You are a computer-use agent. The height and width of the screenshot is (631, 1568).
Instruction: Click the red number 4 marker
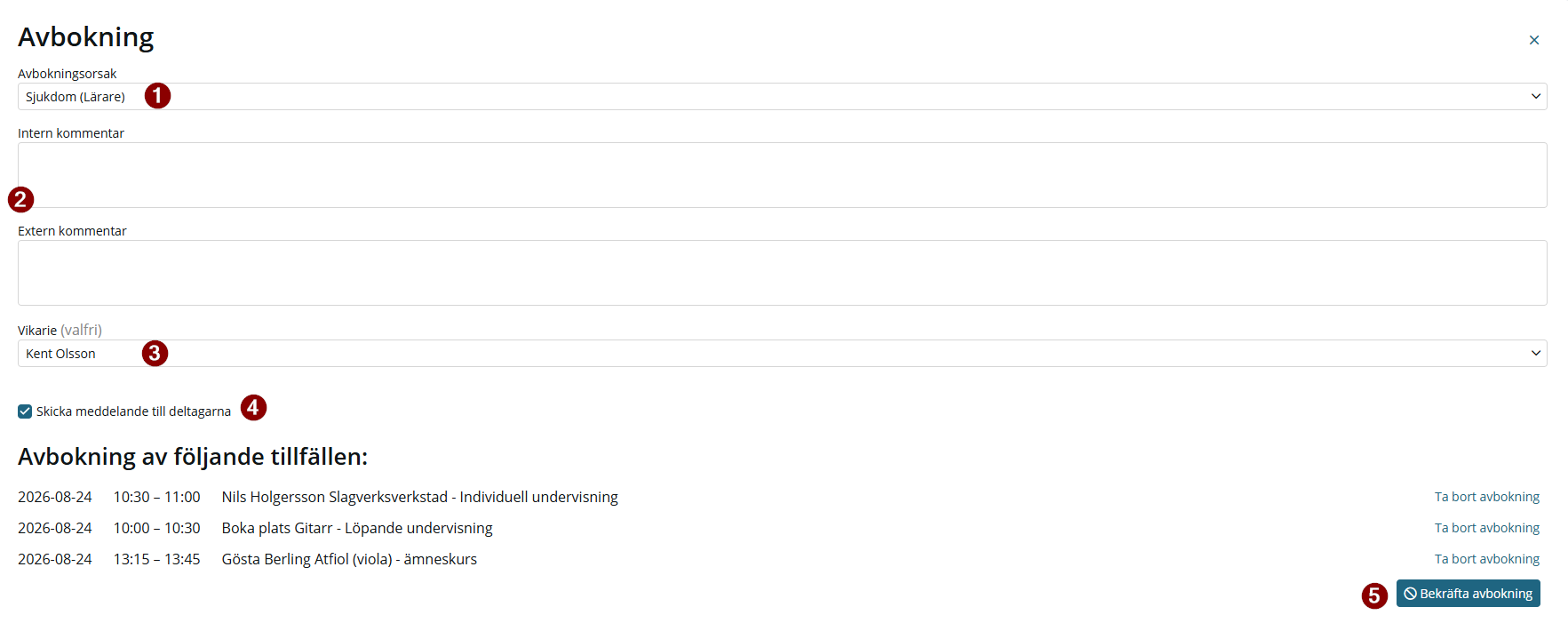click(253, 407)
